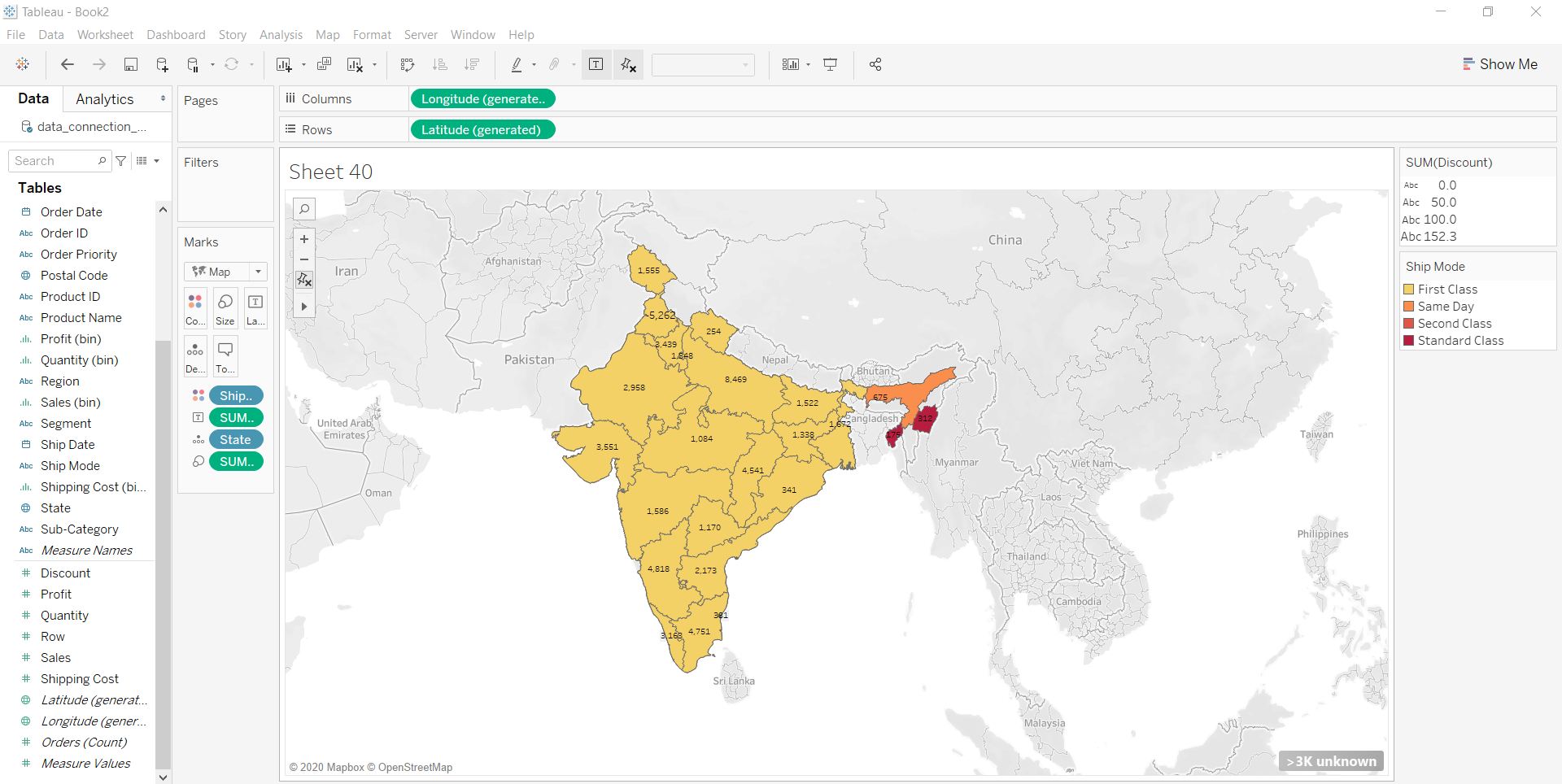Viewport: 1562px width, 784px height.
Task: Switch to the Analytics tab
Action: [104, 99]
